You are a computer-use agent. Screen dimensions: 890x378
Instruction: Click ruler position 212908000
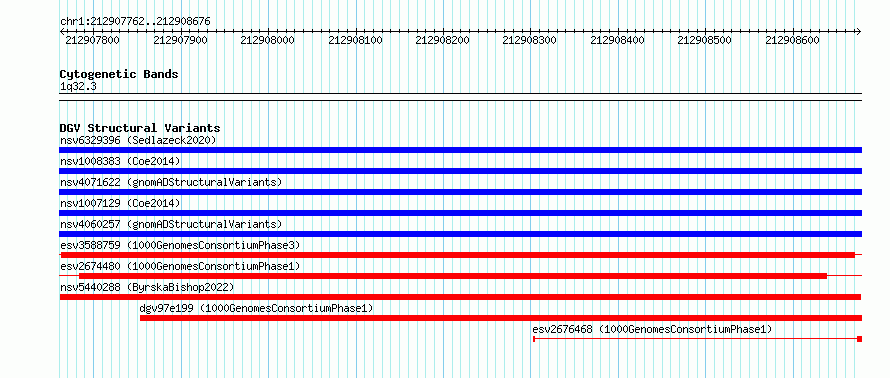point(267,40)
